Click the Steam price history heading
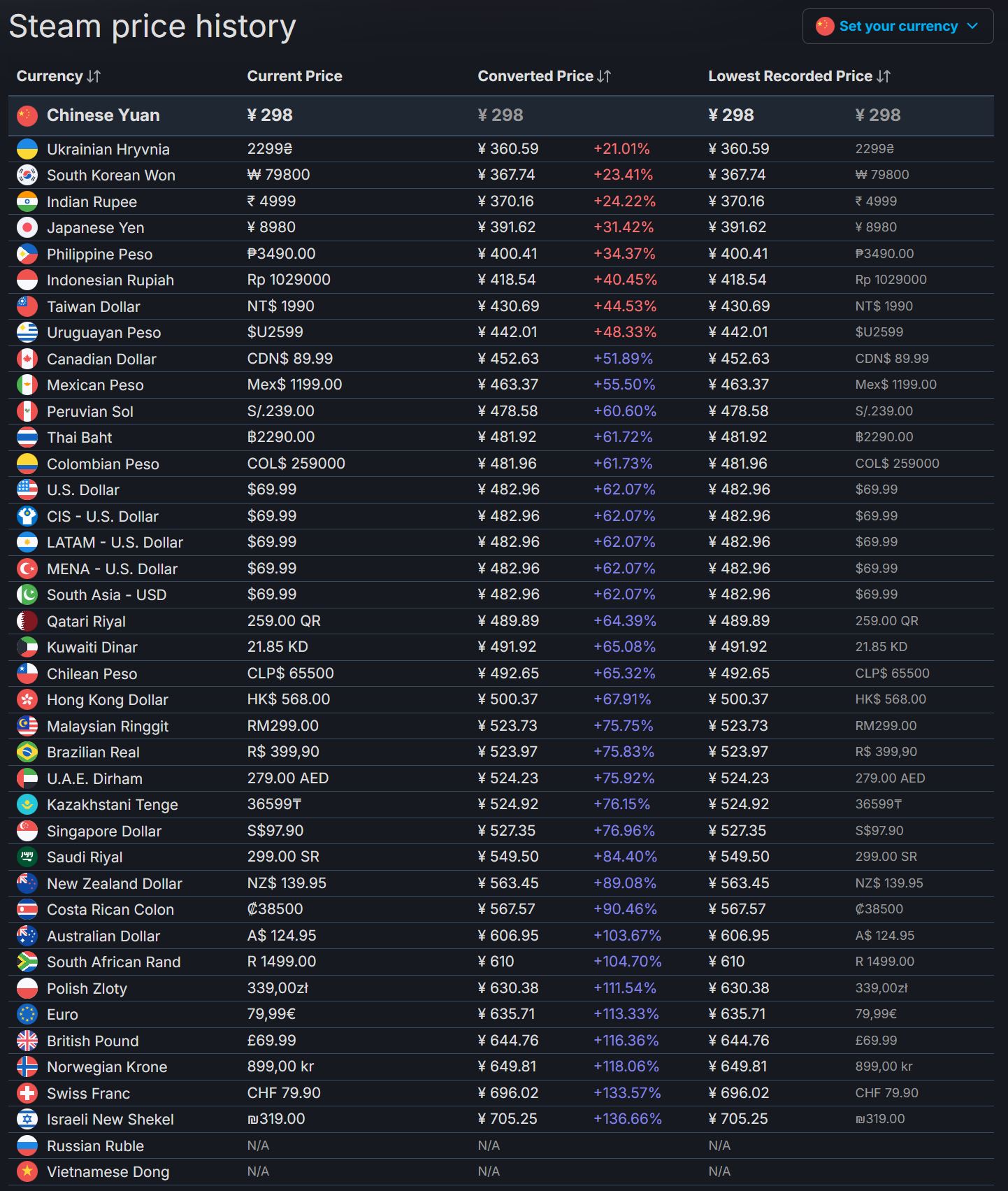 pos(152,27)
